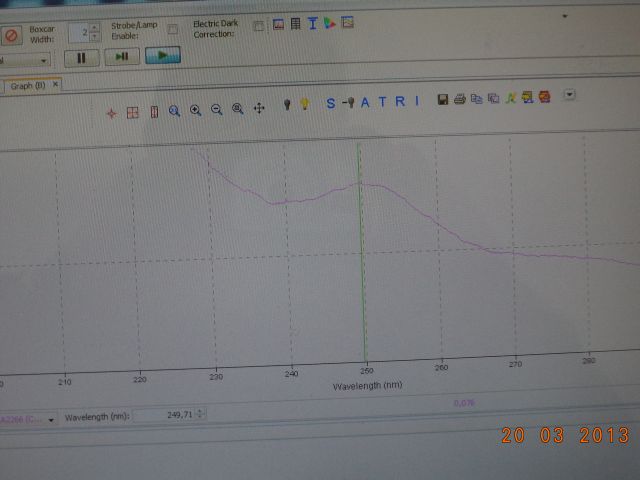Viewport: 640px width, 480px height.
Task: Switch to the Graph (B) tab
Action: (x=28, y=86)
